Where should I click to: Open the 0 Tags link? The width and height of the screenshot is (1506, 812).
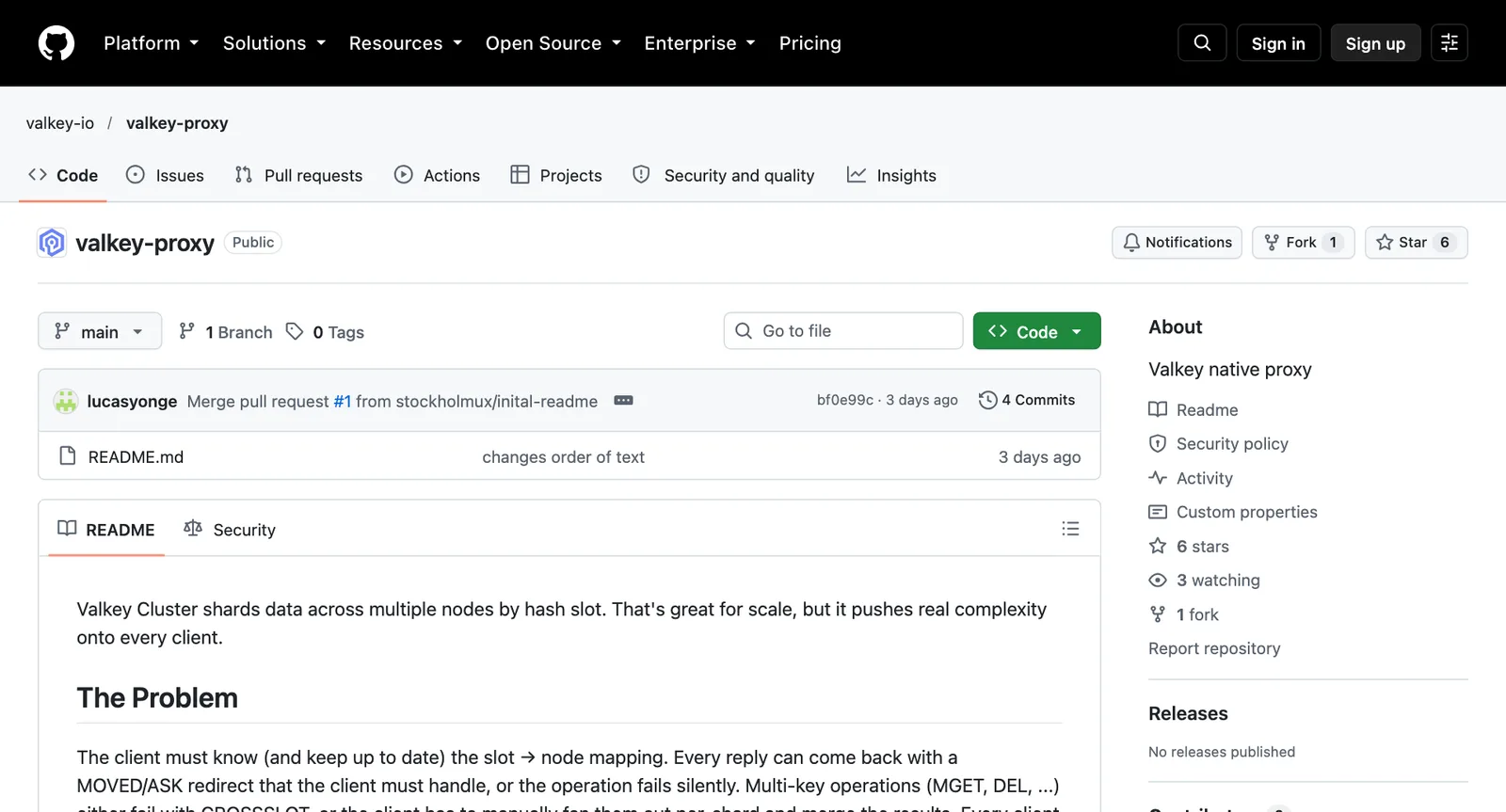326,331
